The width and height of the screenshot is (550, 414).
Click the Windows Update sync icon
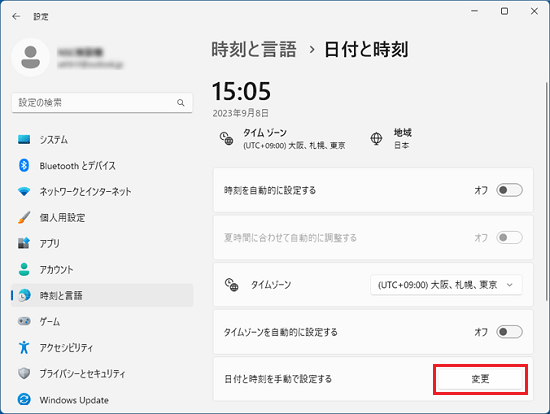tap(24, 399)
